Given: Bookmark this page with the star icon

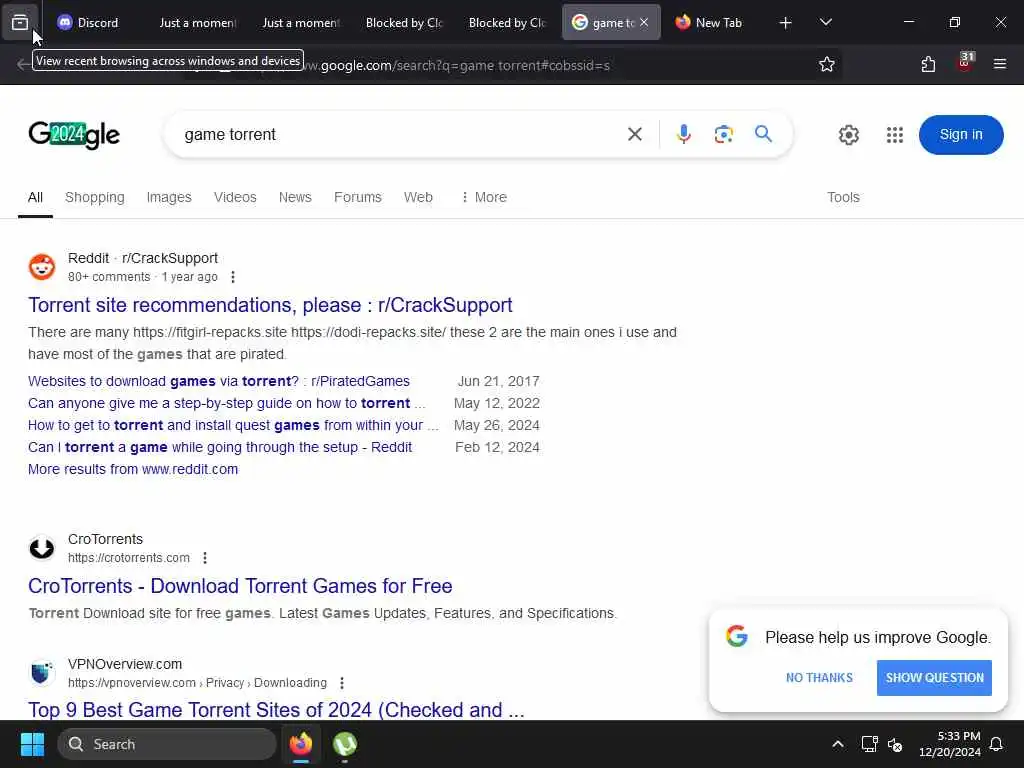Looking at the screenshot, I should pos(827,64).
